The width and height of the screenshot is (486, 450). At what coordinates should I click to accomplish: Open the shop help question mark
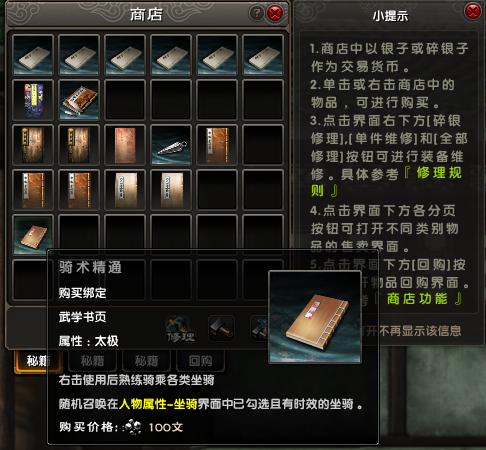(x=256, y=13)
